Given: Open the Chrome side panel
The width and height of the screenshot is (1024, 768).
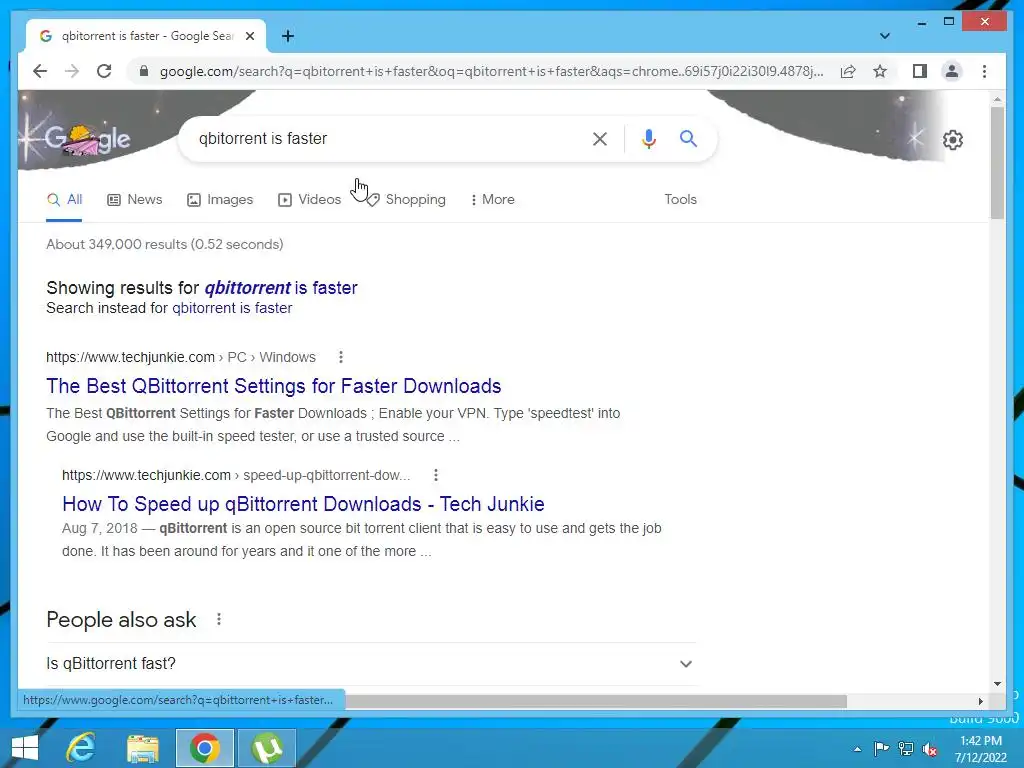Looking at the screenshot, I should pyautogui.click(x=920, y=71).
